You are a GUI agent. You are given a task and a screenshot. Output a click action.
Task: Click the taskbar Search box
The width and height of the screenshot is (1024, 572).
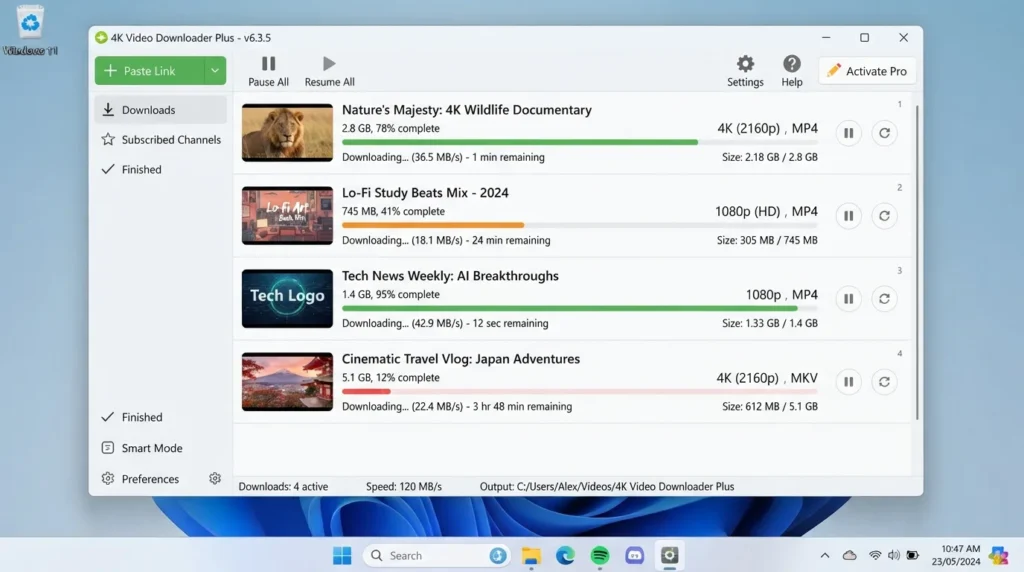(436, 556)
